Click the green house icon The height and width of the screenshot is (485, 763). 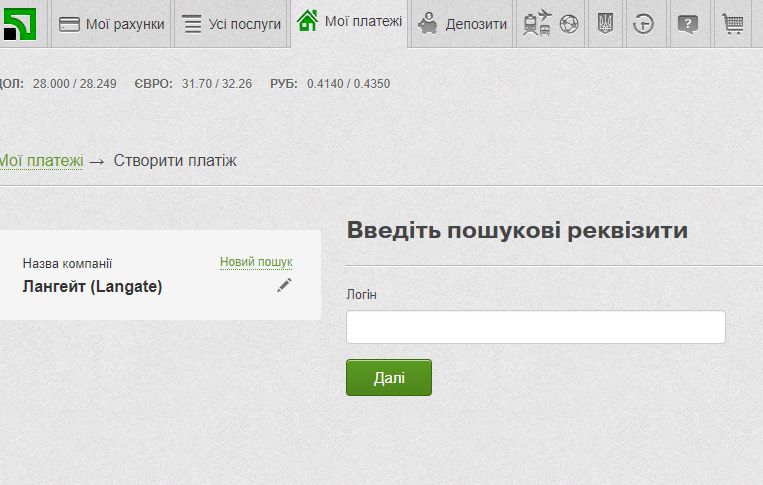(308, 20)
